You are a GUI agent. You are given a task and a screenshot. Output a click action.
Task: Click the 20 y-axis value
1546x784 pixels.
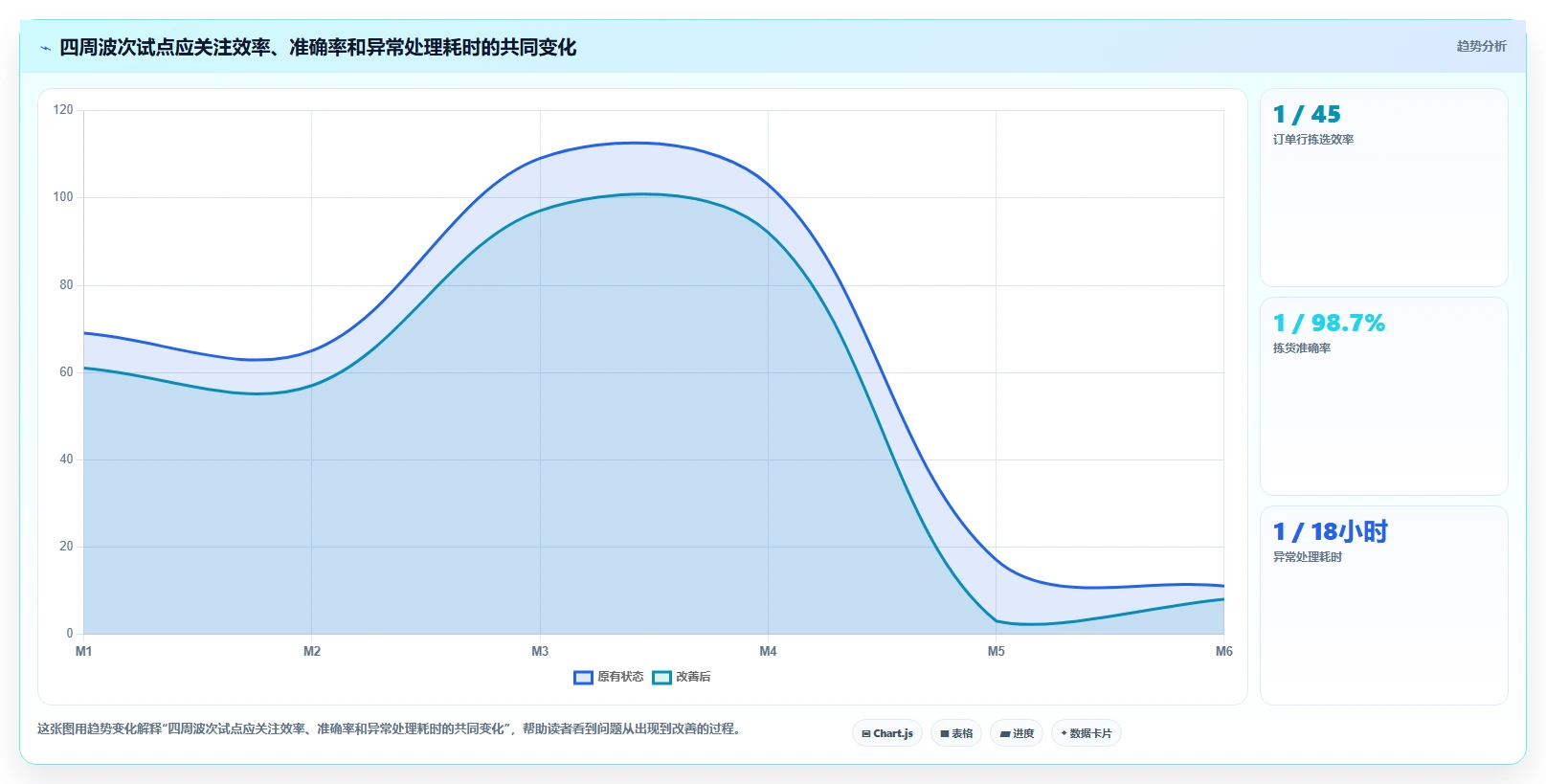coord(66,547)
